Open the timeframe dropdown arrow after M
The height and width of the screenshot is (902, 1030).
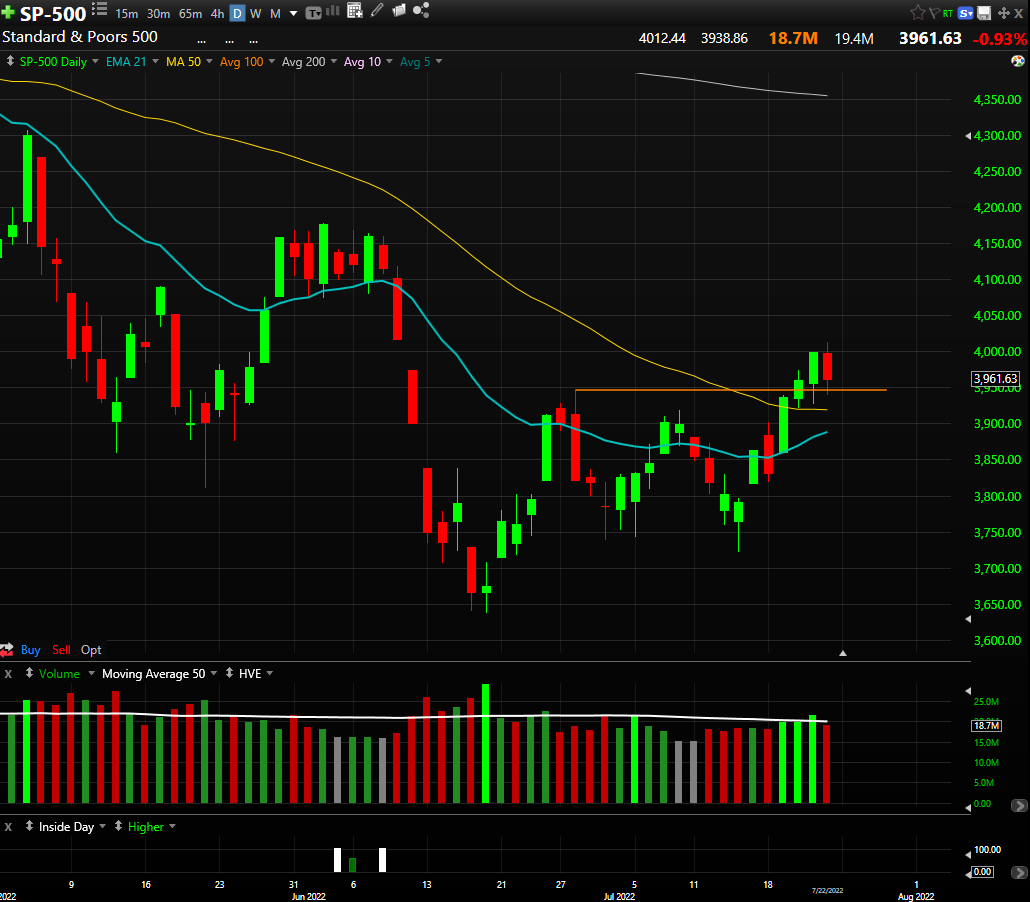point(294,14)
